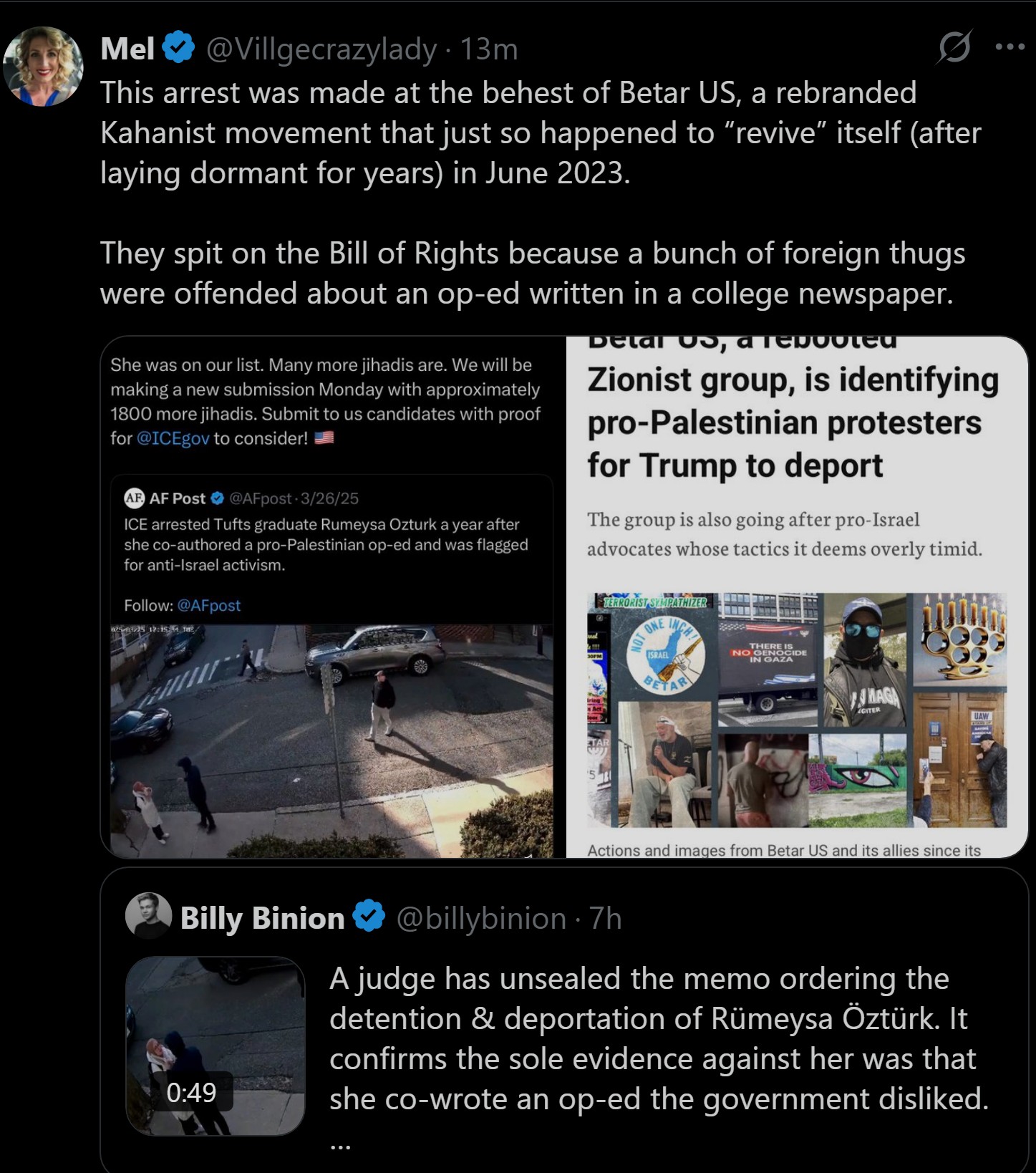Click the 7h timestamp on quoted tweet
Image resolution: width=1036 pixels, height=1173 pixels.
[605, 918]
